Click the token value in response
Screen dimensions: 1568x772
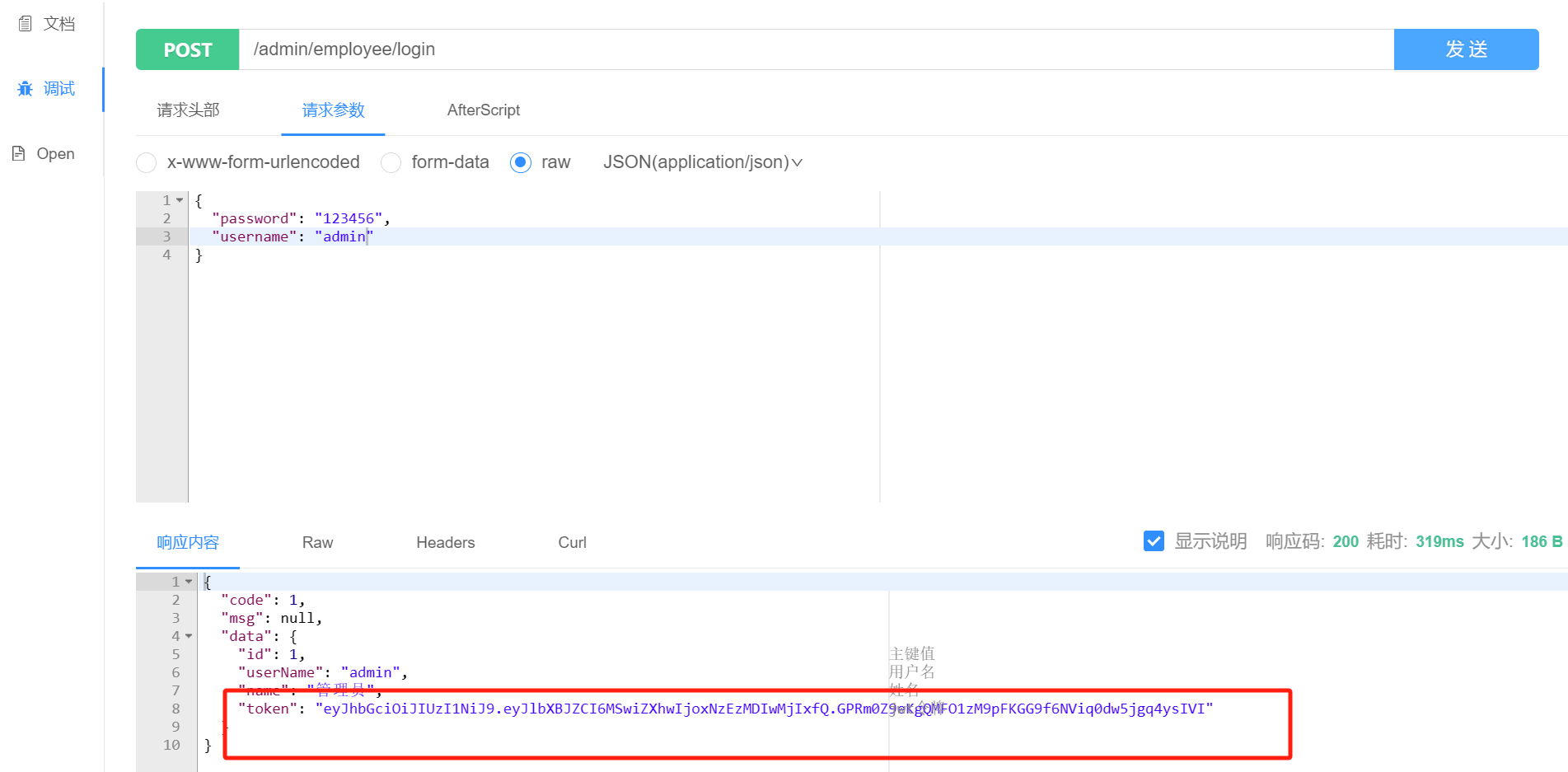coord(764,709)
